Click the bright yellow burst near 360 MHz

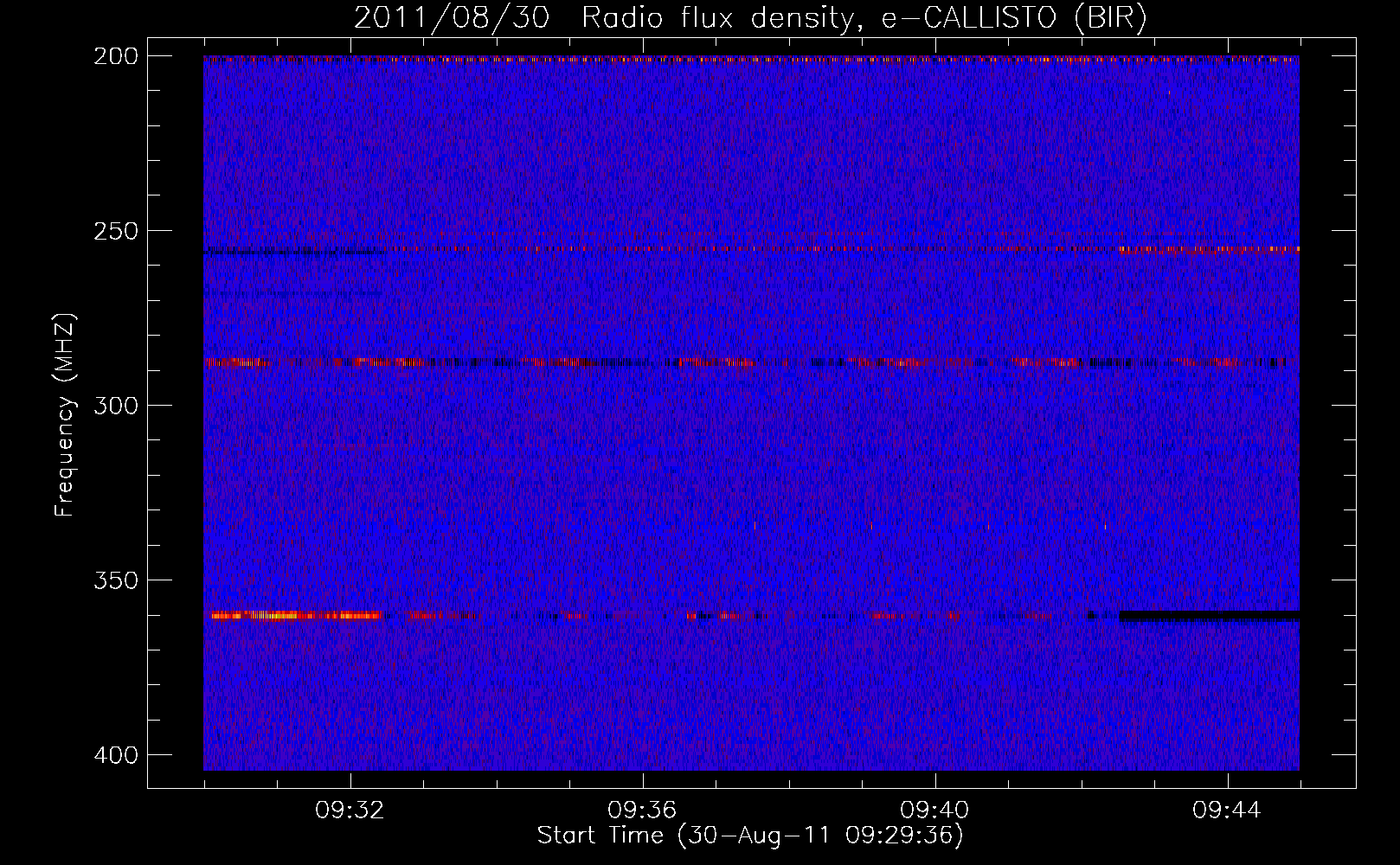click(295, 616)
